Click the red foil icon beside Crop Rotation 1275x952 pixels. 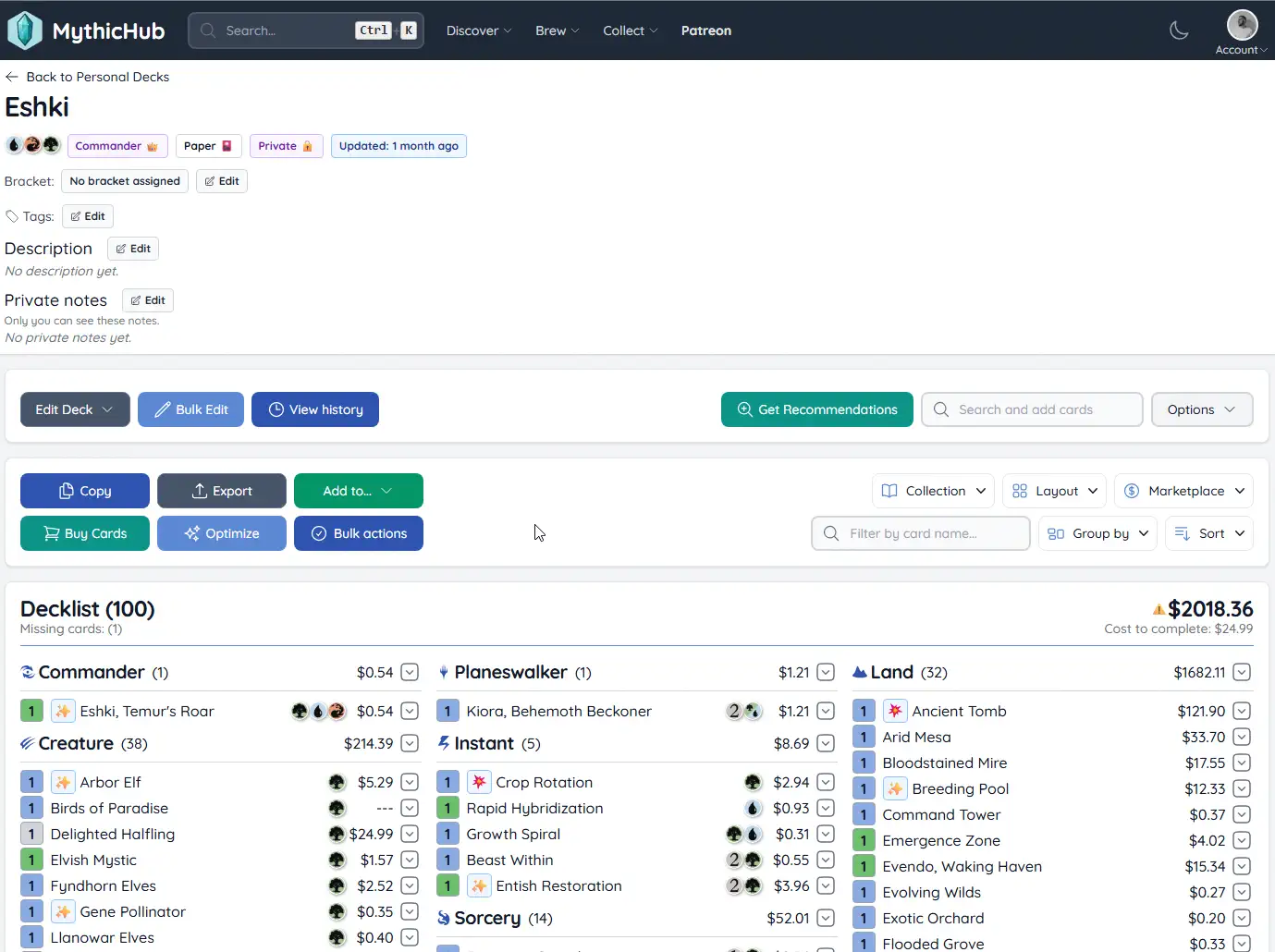click(x=479, y=782)
